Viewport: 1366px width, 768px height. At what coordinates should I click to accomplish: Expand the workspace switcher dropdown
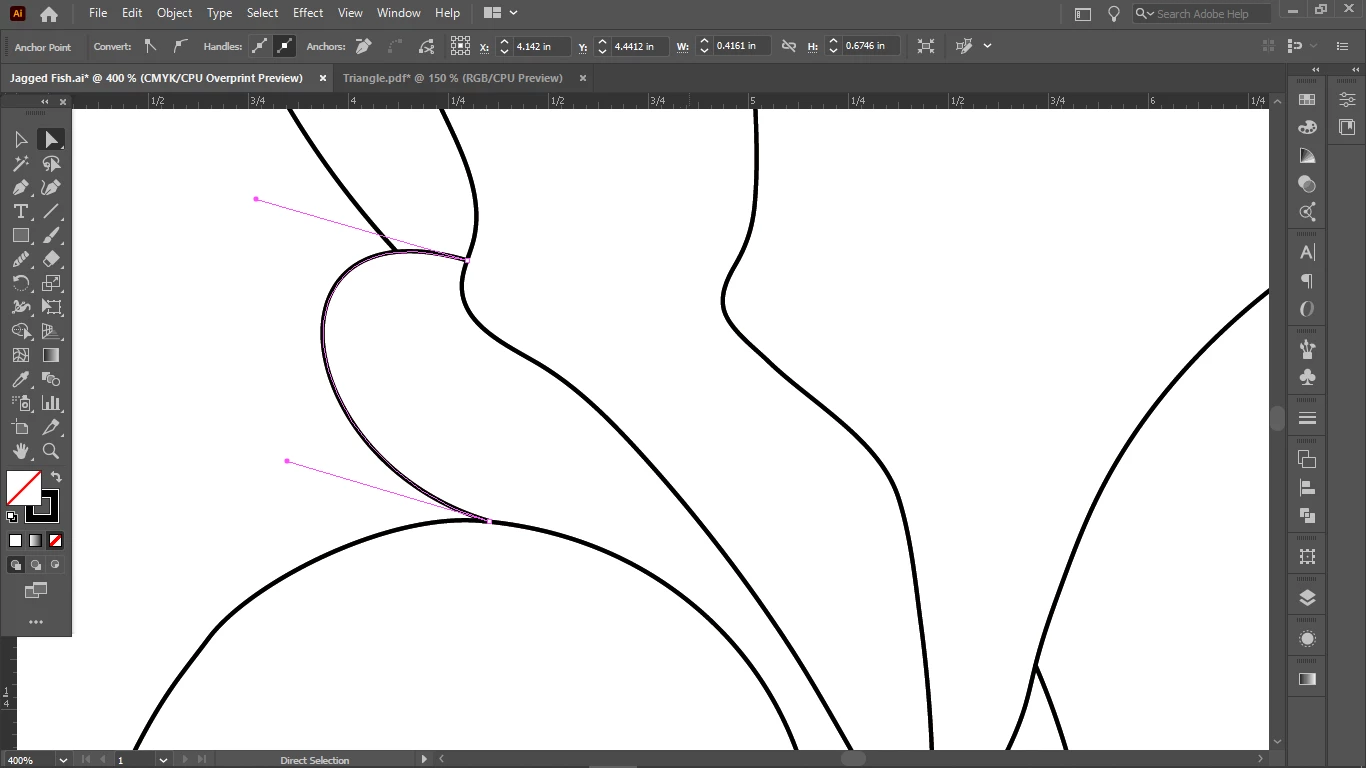[x=500, y=13]
